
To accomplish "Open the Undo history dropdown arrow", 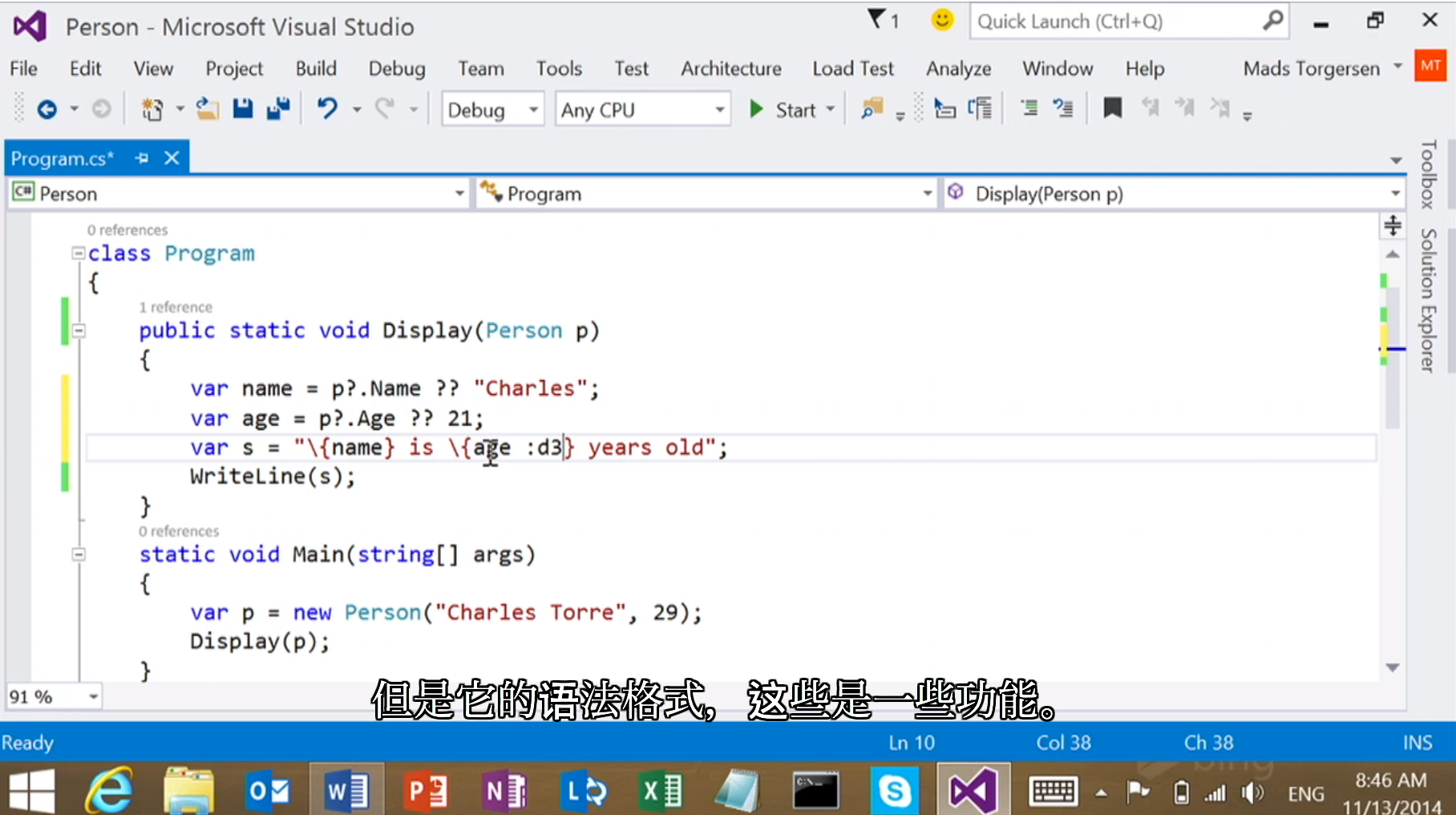I will (357, 109).
